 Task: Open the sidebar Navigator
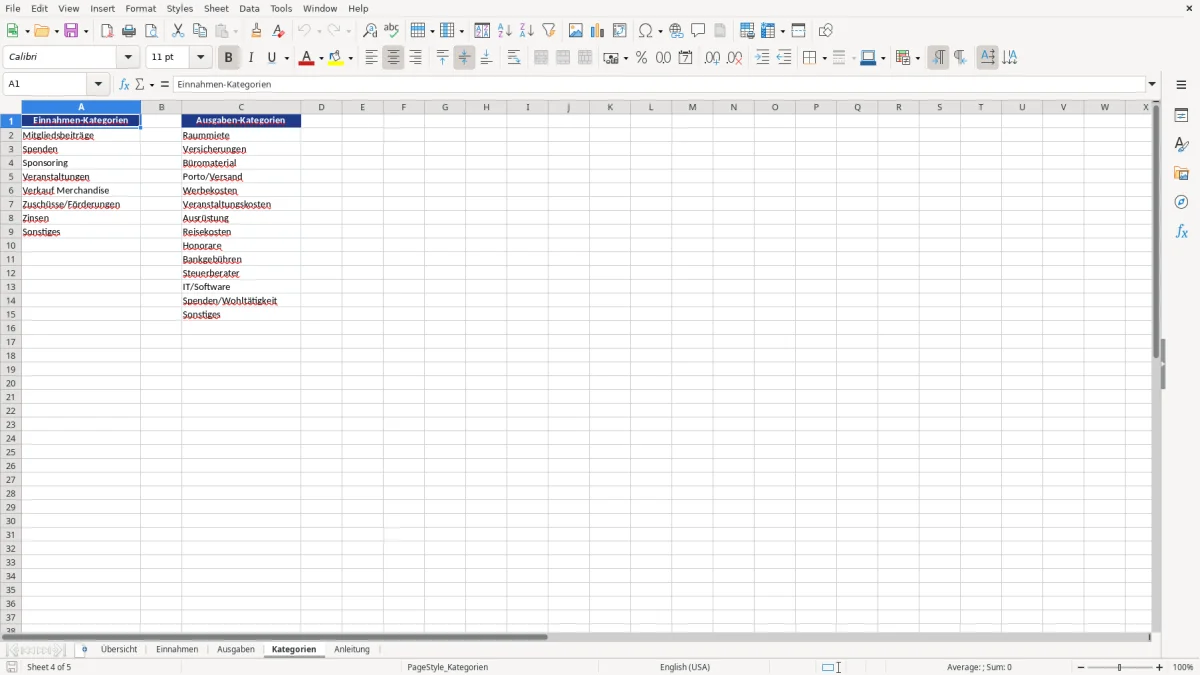click(1181, 202)
